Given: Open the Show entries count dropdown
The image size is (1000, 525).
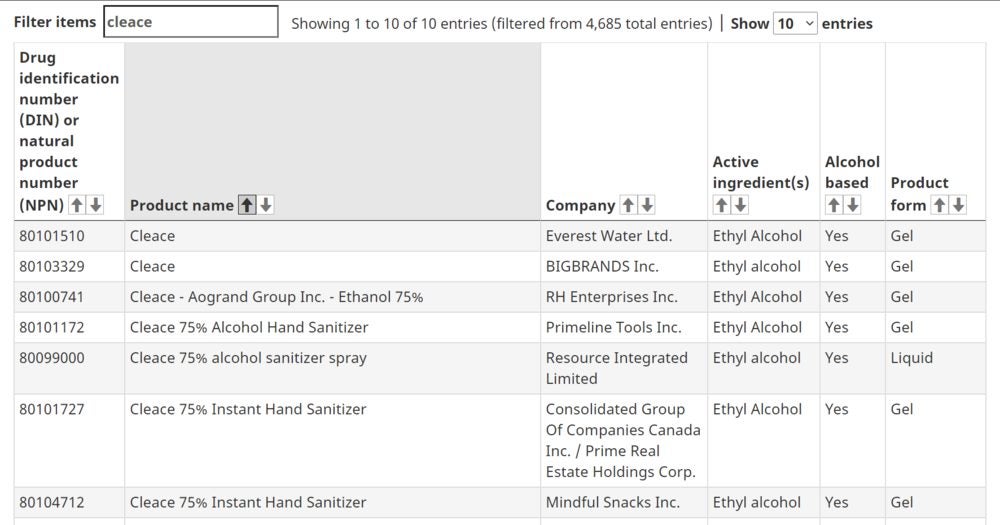Looking at the screenshot, I should click(x=795, y=24).
